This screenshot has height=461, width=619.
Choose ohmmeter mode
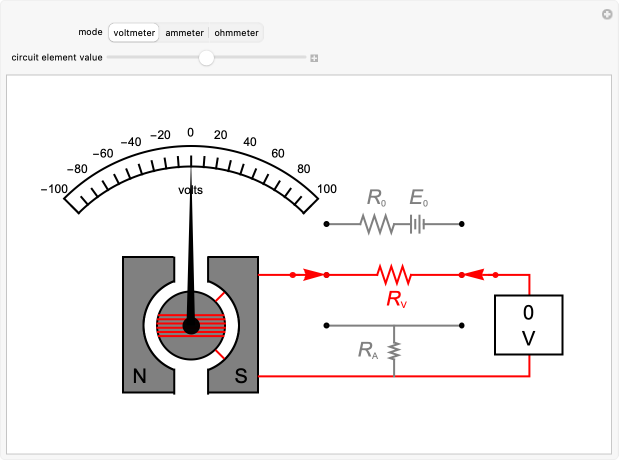pyautogui.click(x=237, y=33)
